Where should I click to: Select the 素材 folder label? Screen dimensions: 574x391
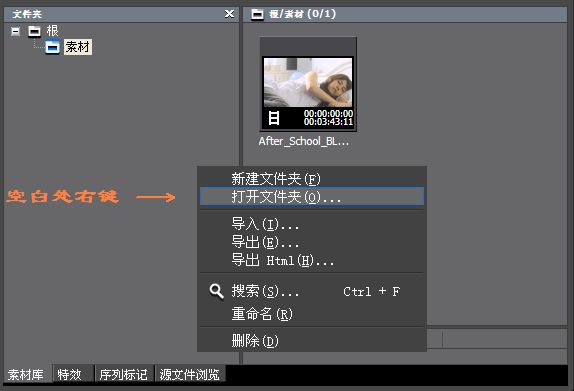click(78, 47)
